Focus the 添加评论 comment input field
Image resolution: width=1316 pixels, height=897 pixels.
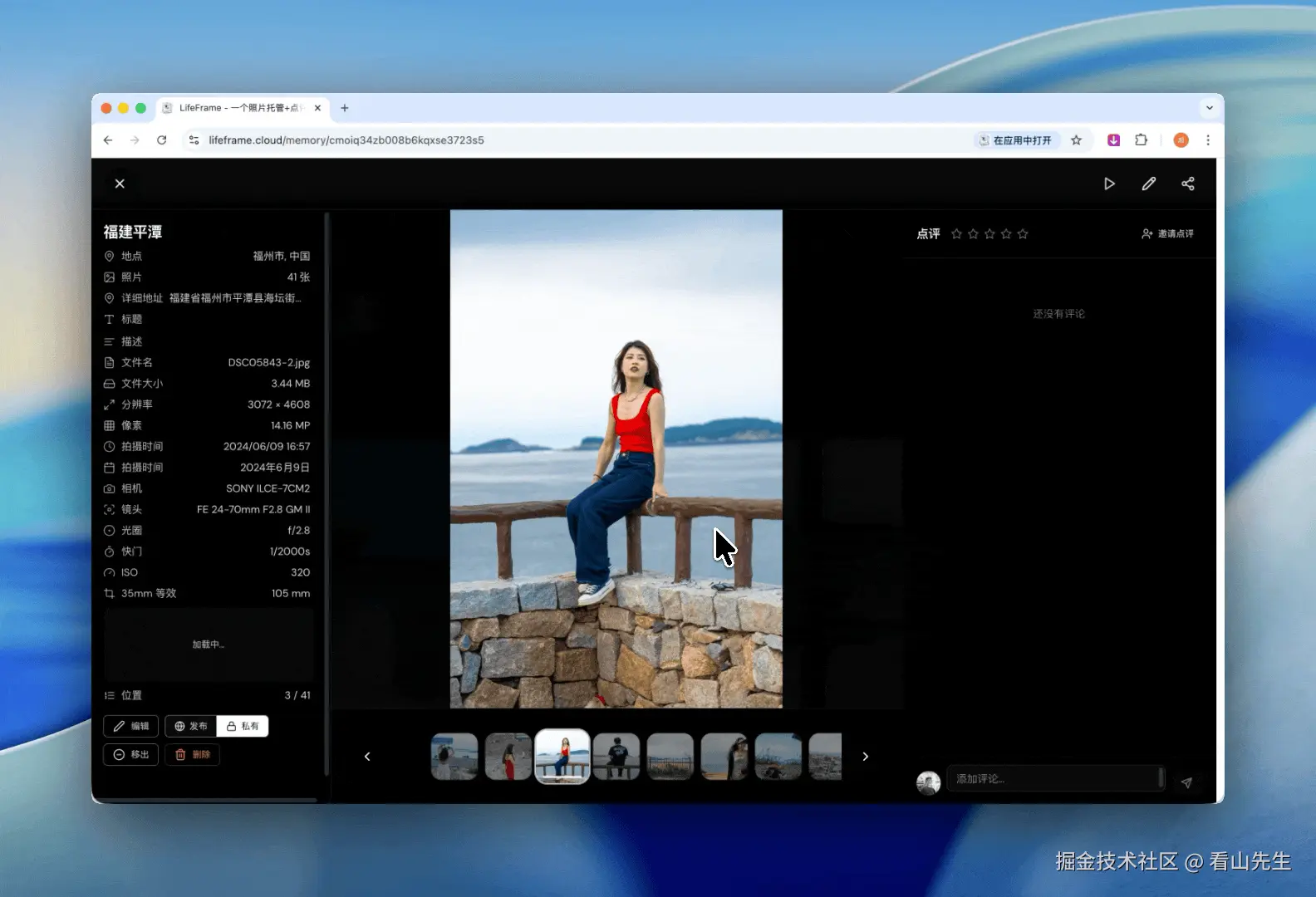1055,779
